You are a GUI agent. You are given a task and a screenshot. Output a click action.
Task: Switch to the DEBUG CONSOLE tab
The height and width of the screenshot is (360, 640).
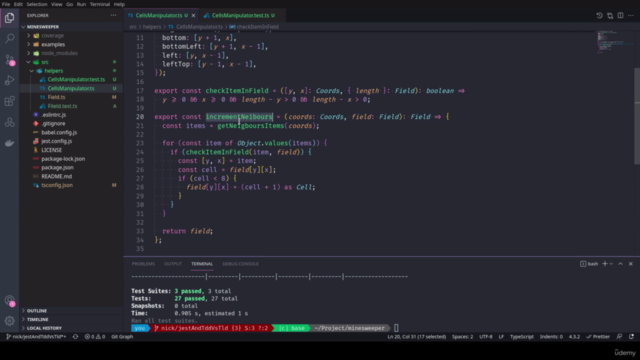pos(240,264)
